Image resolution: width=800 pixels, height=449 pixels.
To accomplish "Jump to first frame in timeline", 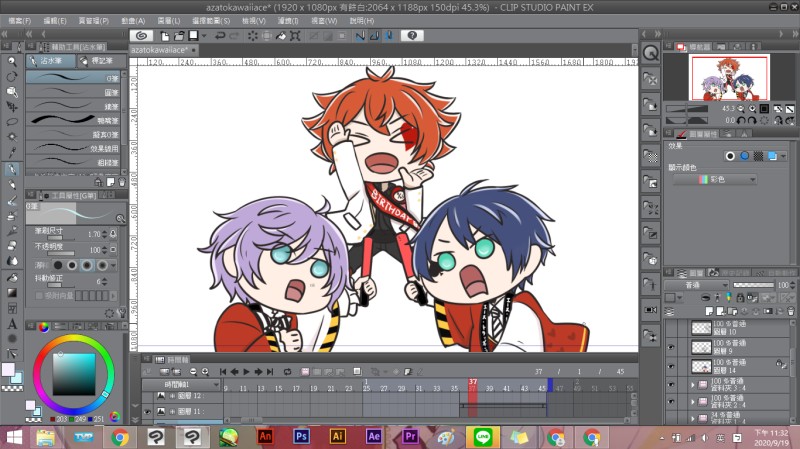I will (x=223, y=372).
